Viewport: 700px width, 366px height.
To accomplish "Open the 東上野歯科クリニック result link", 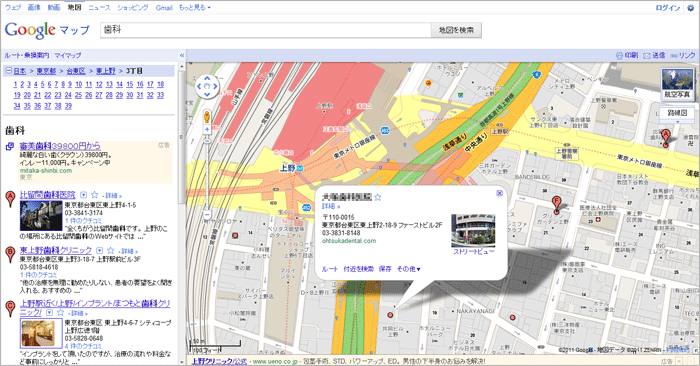I will (56, 250).
